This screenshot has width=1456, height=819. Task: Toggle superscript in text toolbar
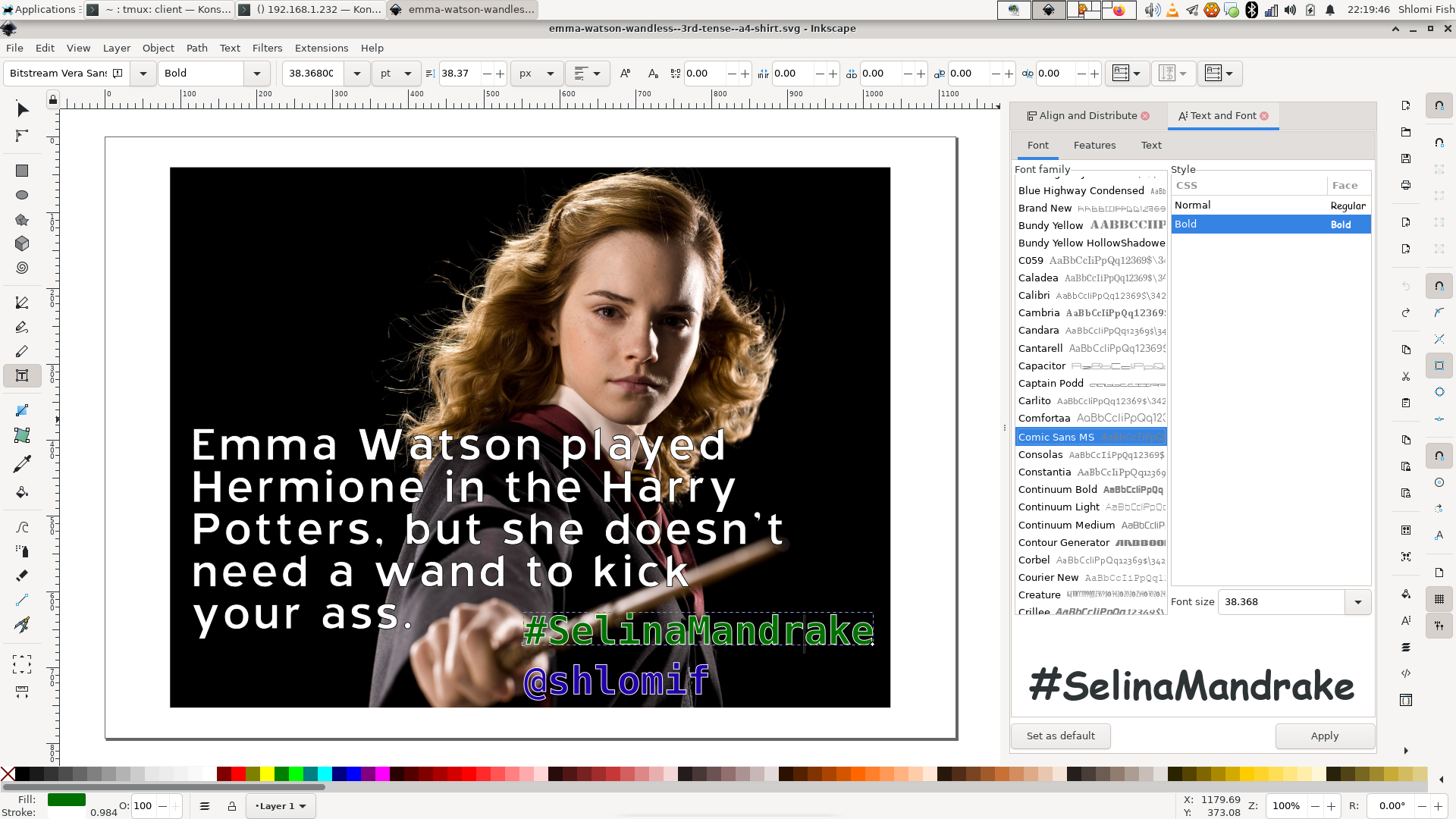point(625,74)
